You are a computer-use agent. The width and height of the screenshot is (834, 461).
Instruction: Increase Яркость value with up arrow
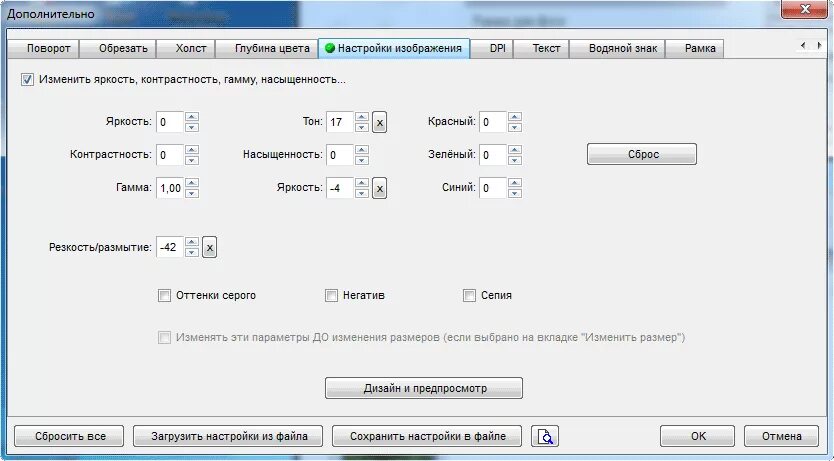pos(192,117)
